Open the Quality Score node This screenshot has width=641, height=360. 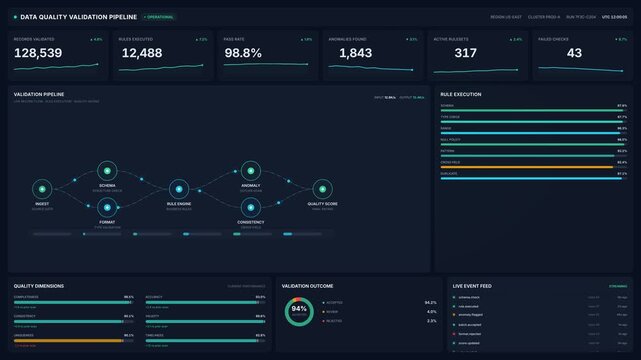[323, 189]
